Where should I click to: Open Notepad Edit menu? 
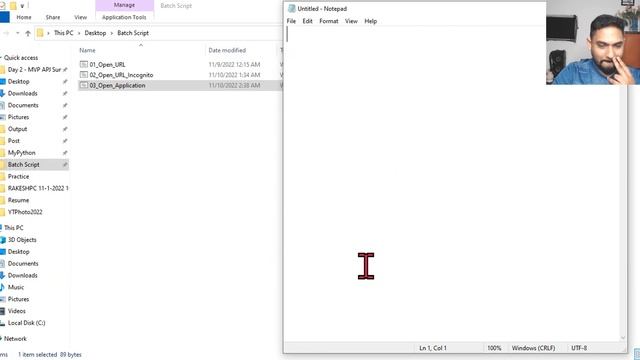[307, 21]
